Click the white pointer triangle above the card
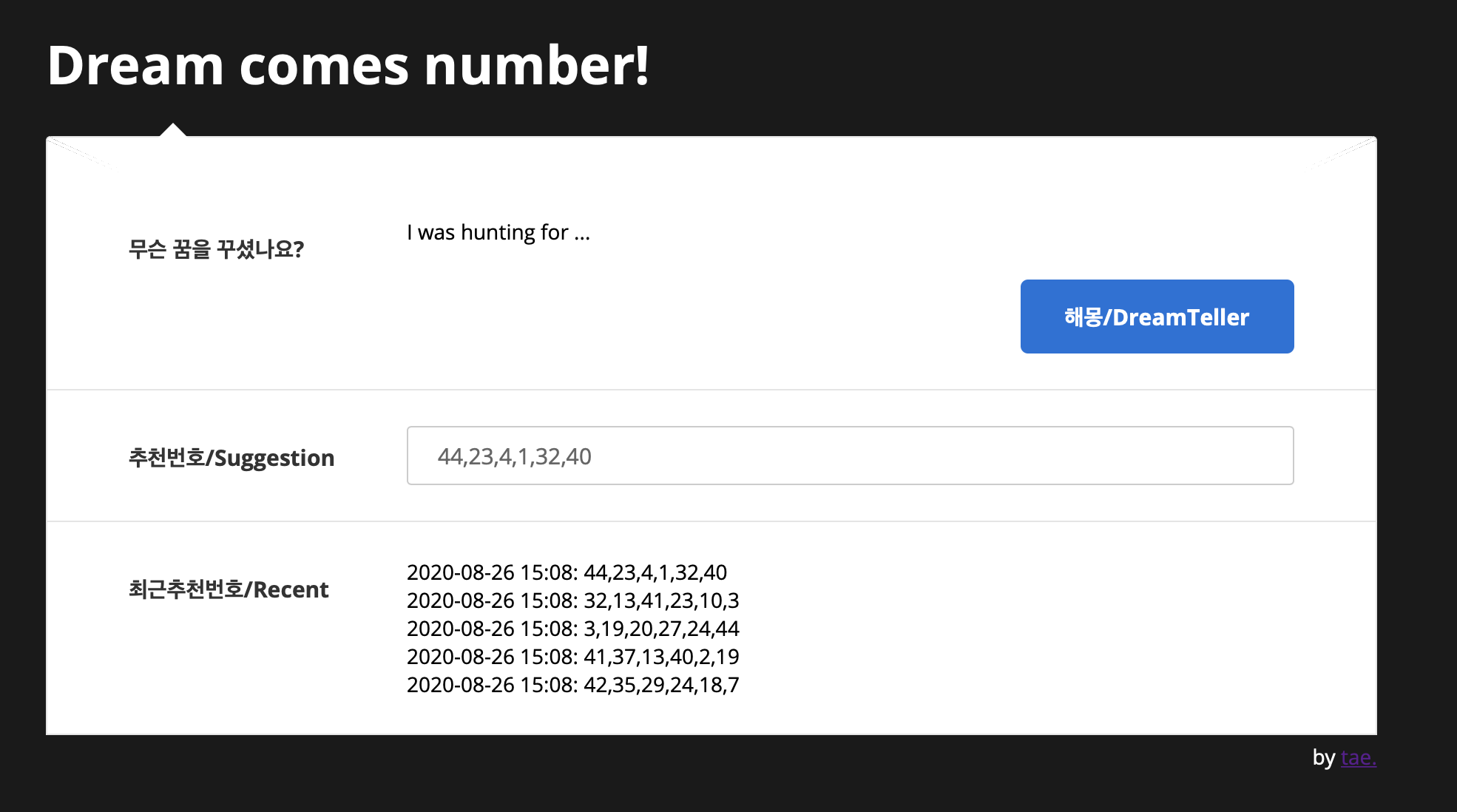This screenshot has height=812, width=1457. [173, 131]
